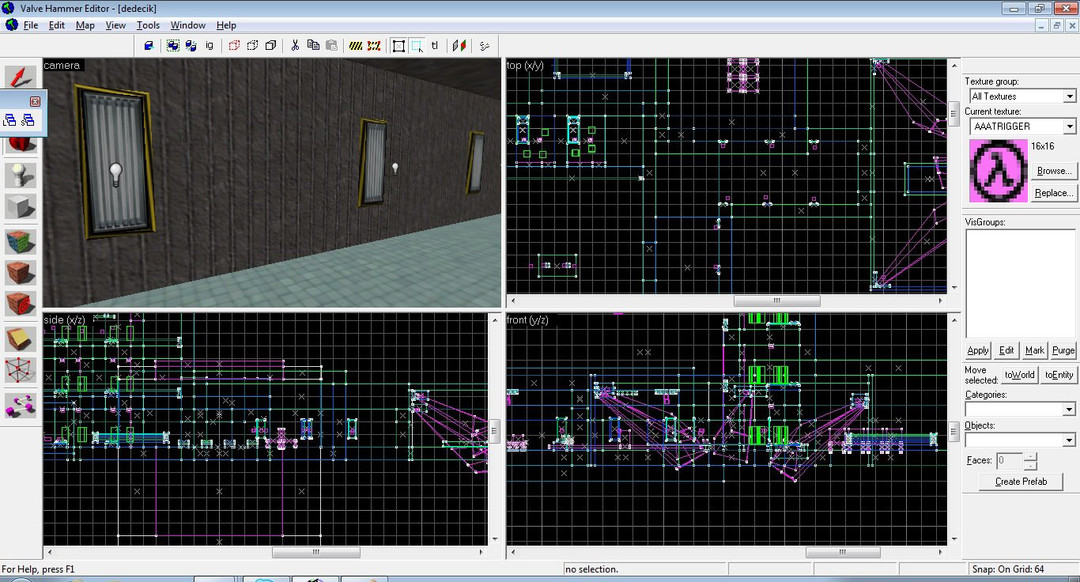Click the VisGroups Purge button
This screenshot has height=582, width=1080.
[x=1063, y=350]
